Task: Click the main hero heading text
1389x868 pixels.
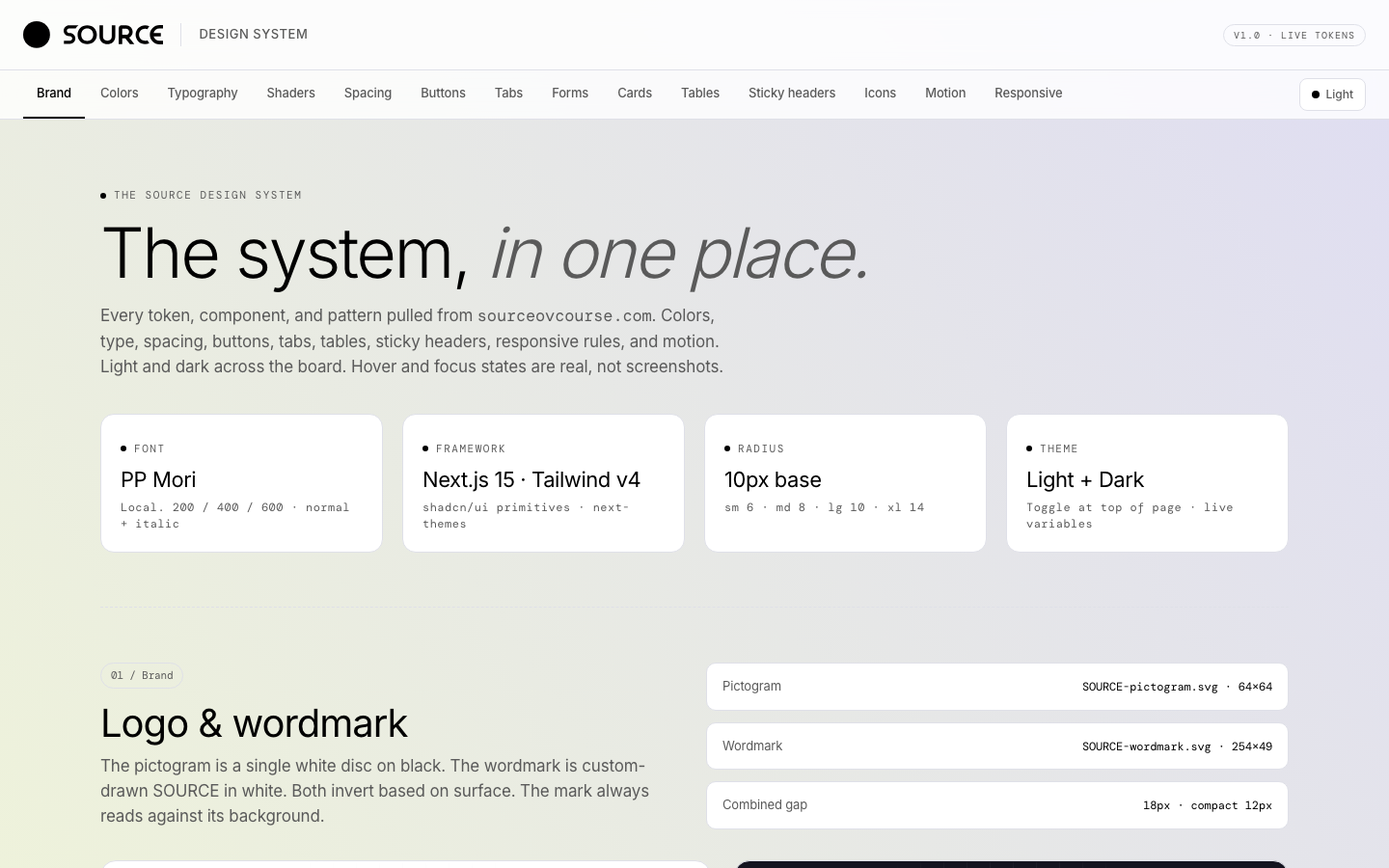Action: [486, 254]
